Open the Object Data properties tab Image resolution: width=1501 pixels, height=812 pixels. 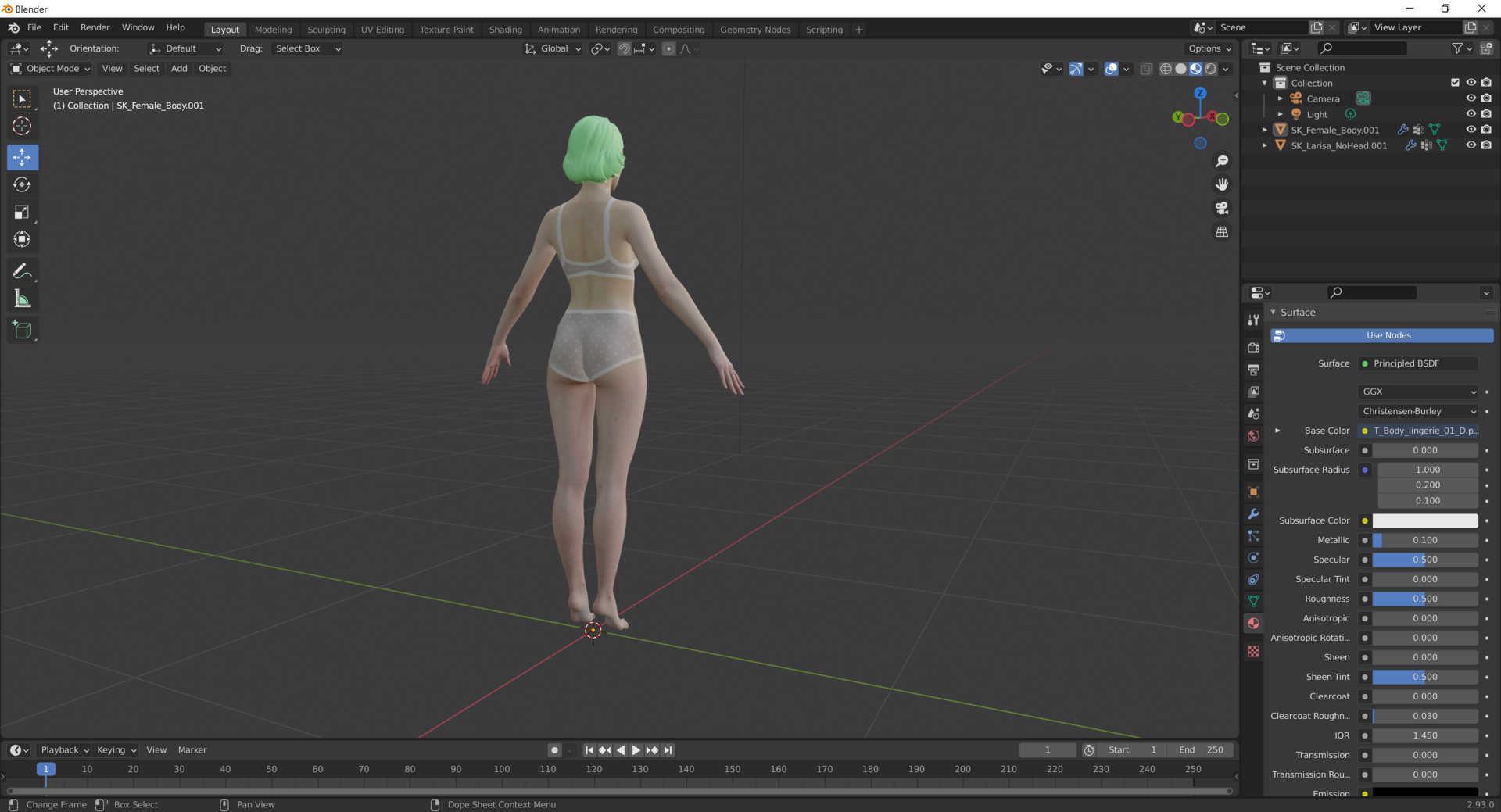1253,601
